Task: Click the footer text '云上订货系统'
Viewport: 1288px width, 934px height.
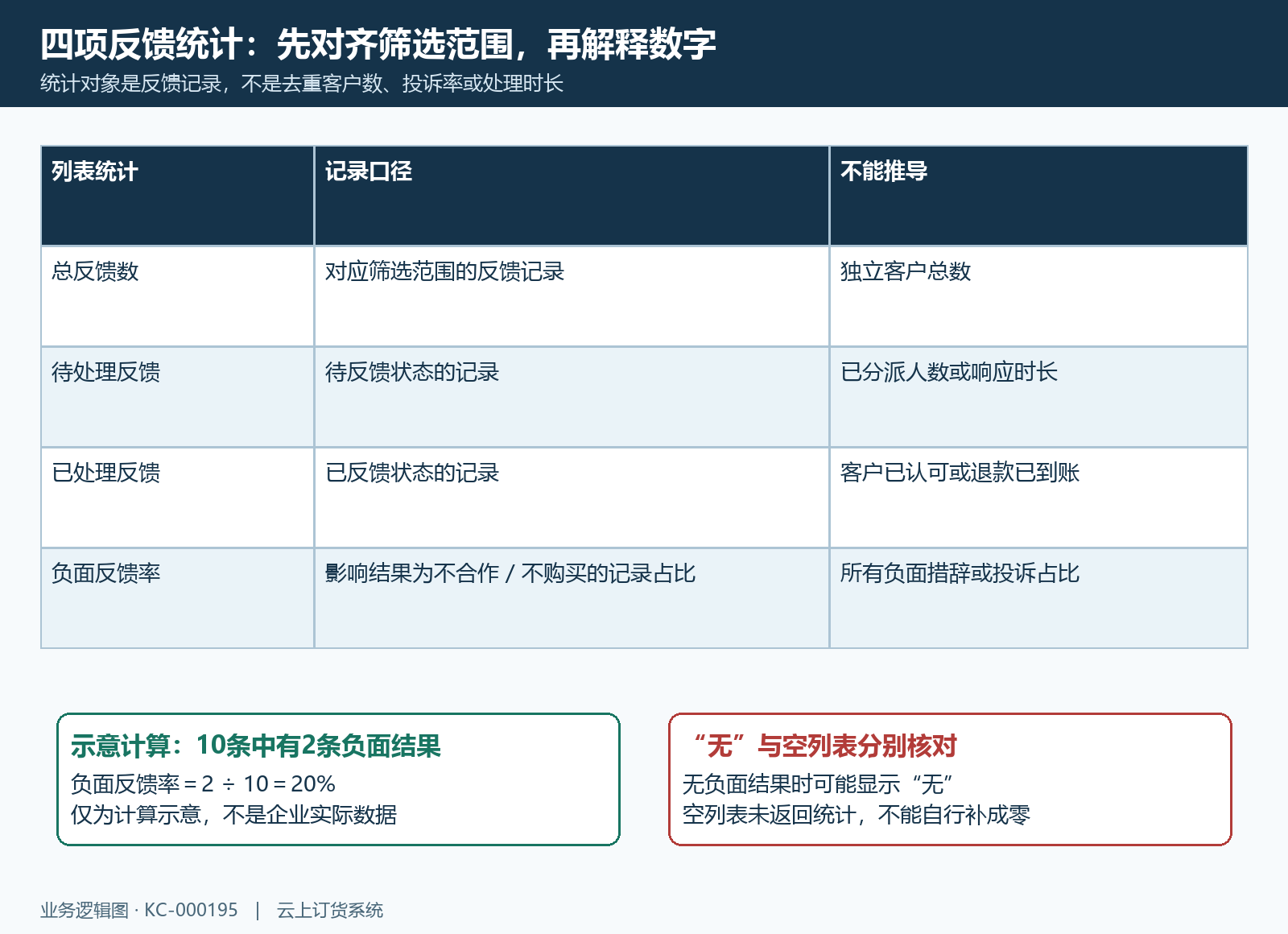Action: point(330,910)
